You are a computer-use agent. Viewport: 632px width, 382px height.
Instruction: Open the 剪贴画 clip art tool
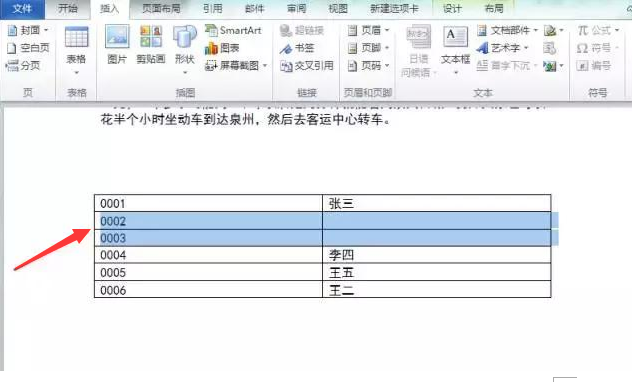[151, 44]
